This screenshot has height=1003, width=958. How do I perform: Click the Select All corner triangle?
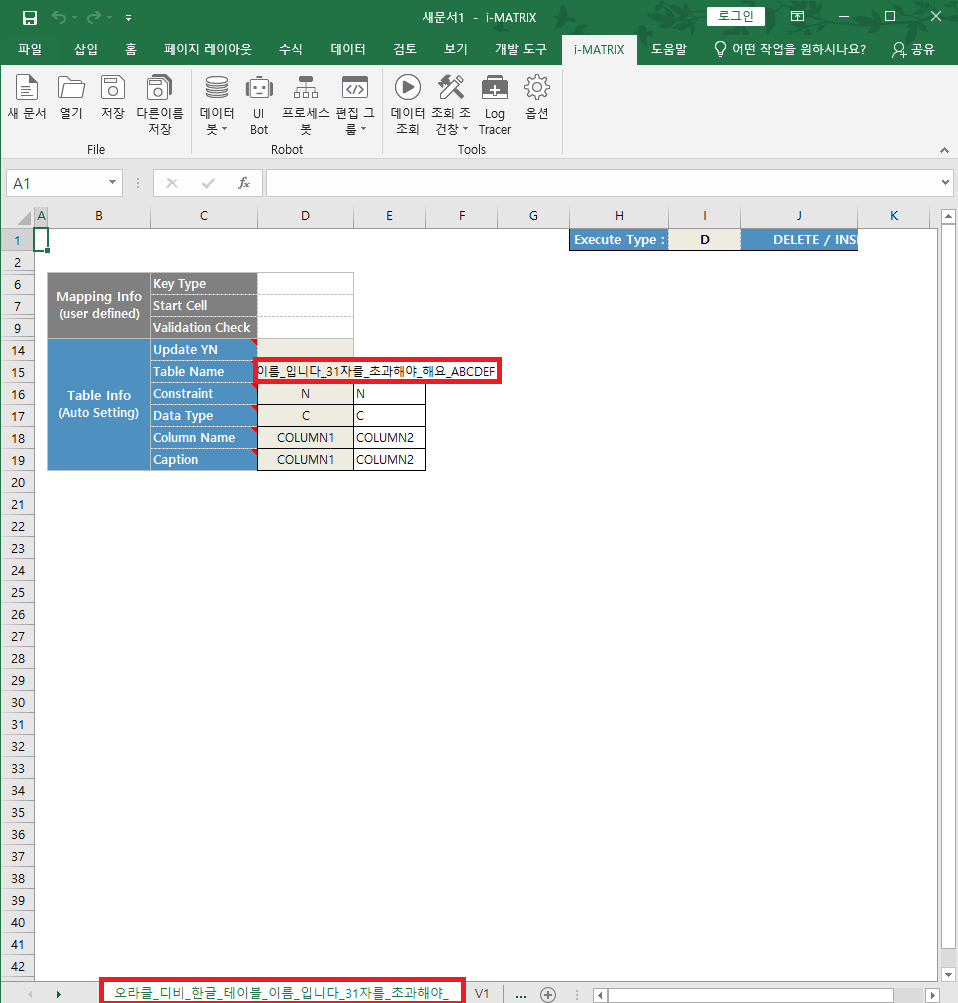(x=24, y=217)
